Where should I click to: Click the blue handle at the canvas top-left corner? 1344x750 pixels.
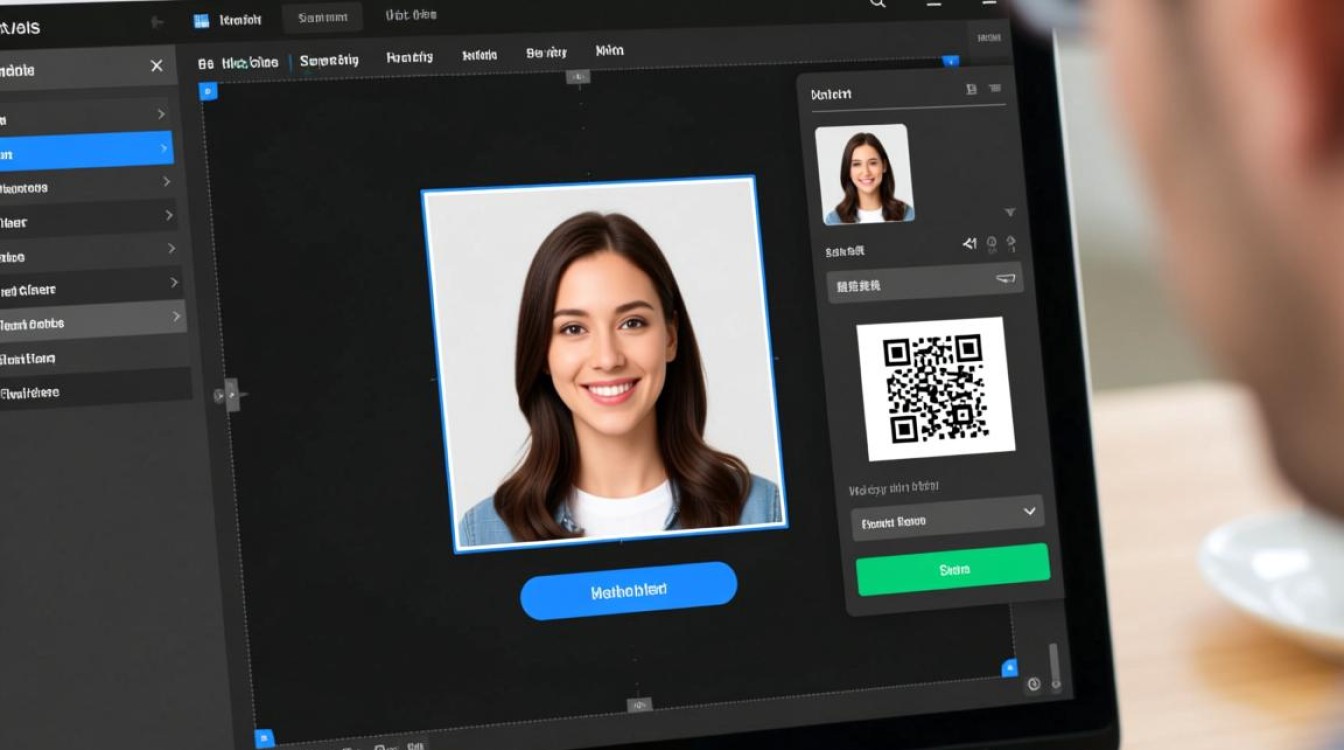[x=208, y=92]
